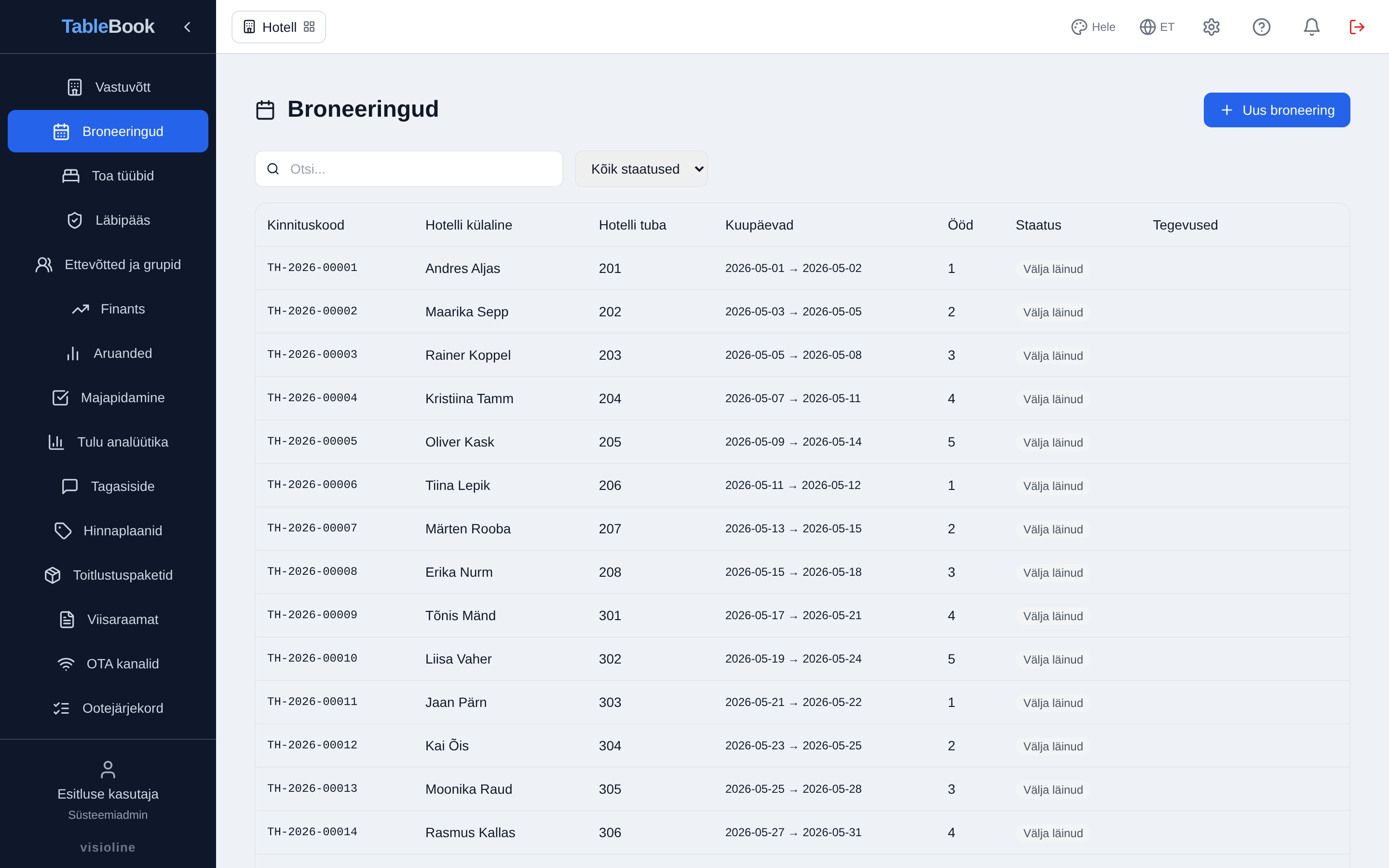This screenshot has width=1389, height=868.
Task: Click Välja läinud status for Andres Aljas
Action: pyautogui.click(x=1053, y=269)
